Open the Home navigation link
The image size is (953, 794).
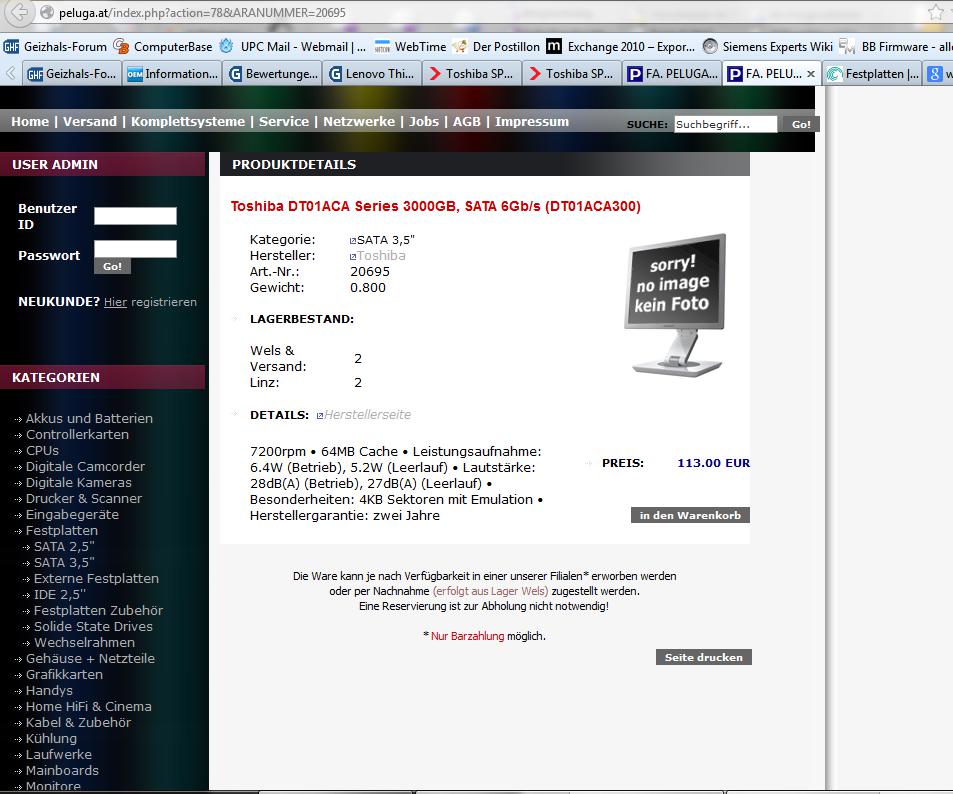click(30, 122)
